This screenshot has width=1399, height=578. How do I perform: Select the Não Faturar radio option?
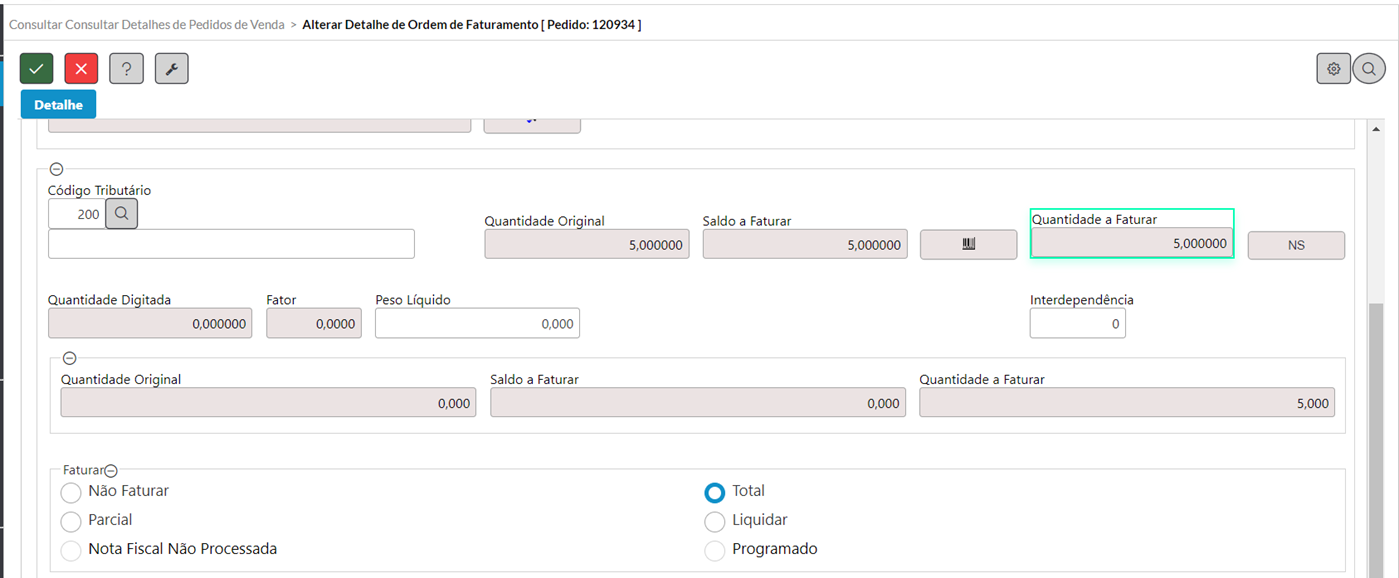pos(71,493)
